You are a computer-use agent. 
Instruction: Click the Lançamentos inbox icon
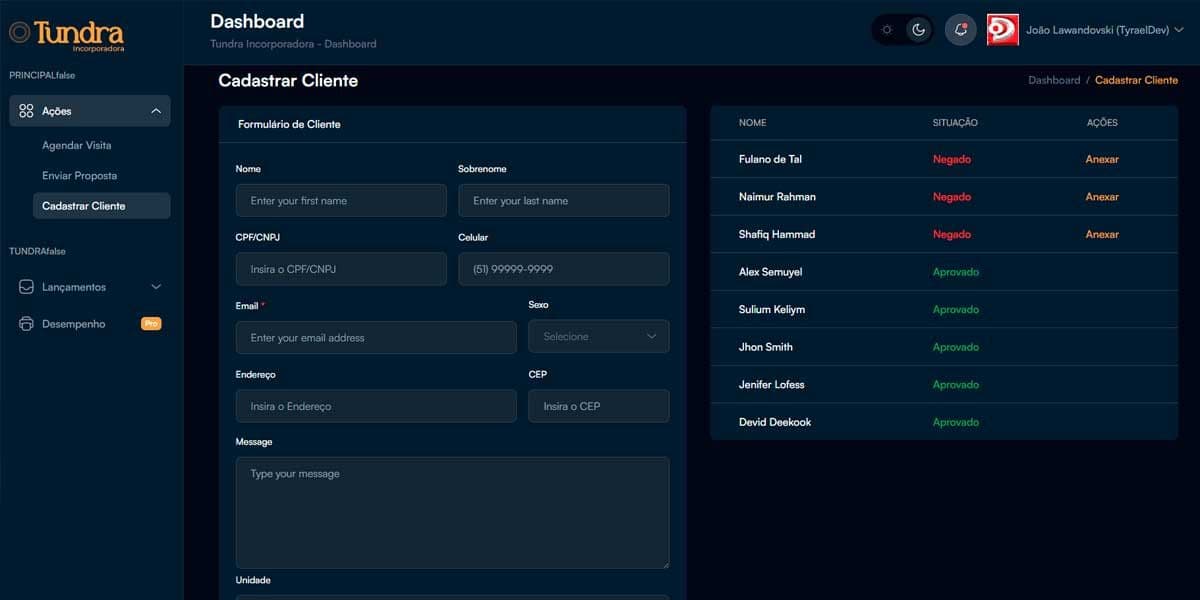tap(25, 286)
